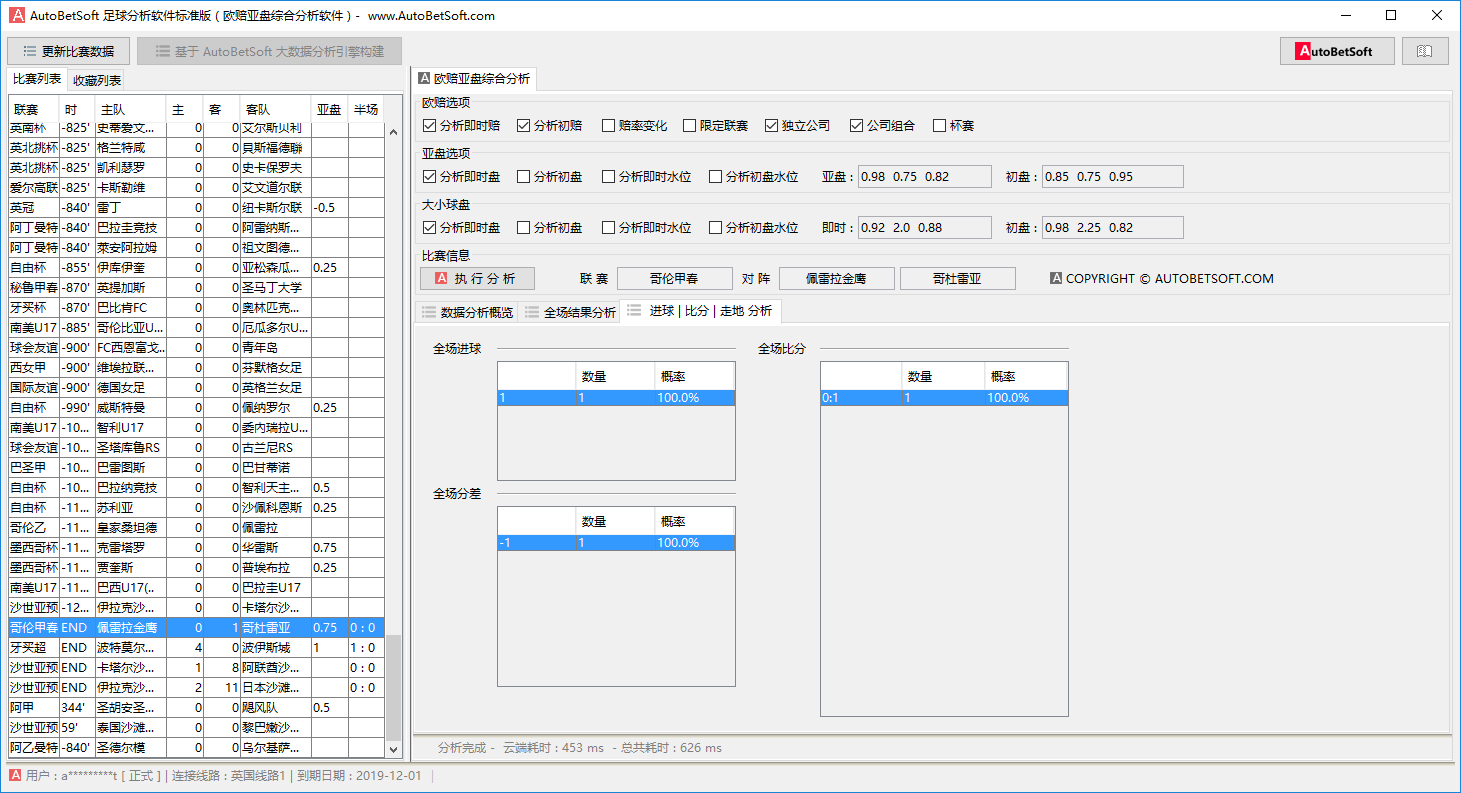Enable 杯赛 checkbox
Viewport: 1461px width, 793px height.
953,126
